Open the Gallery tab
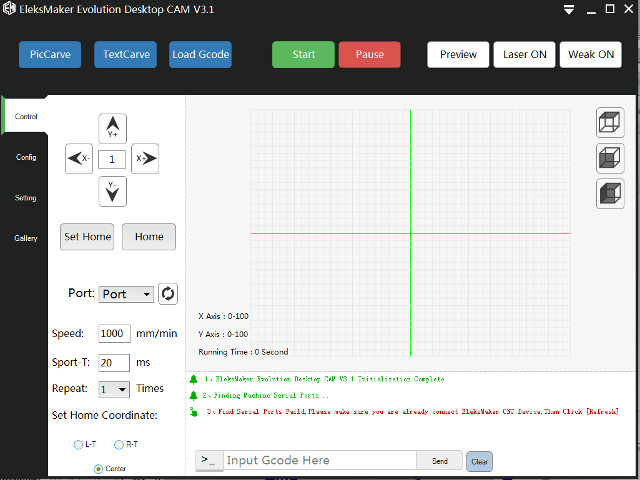640x480 pixels. pyautogui.click(x=26, y=238)
